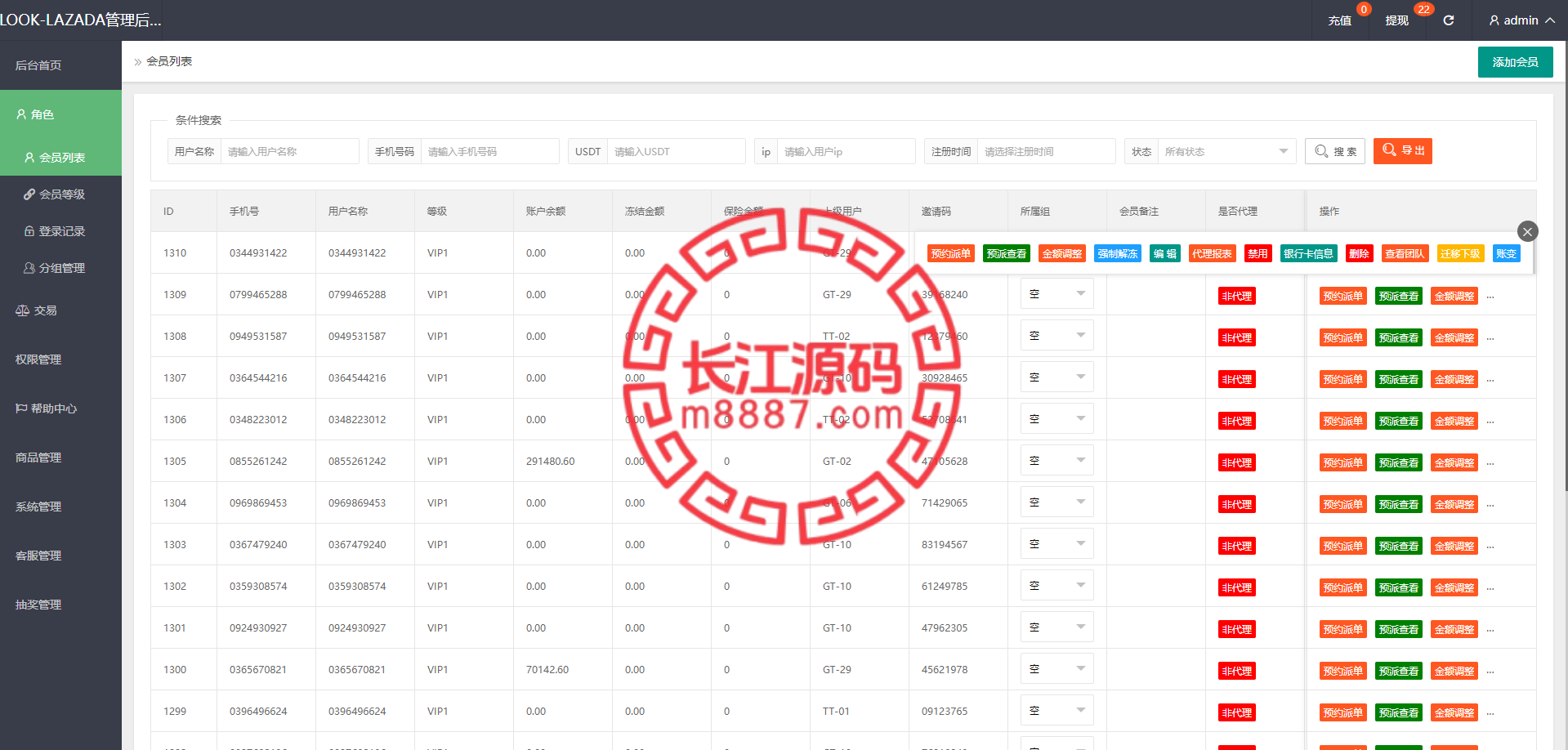Show more actions for row 1301
The width and height of the screenshot is (1568, 750).
pos(1490,630)
